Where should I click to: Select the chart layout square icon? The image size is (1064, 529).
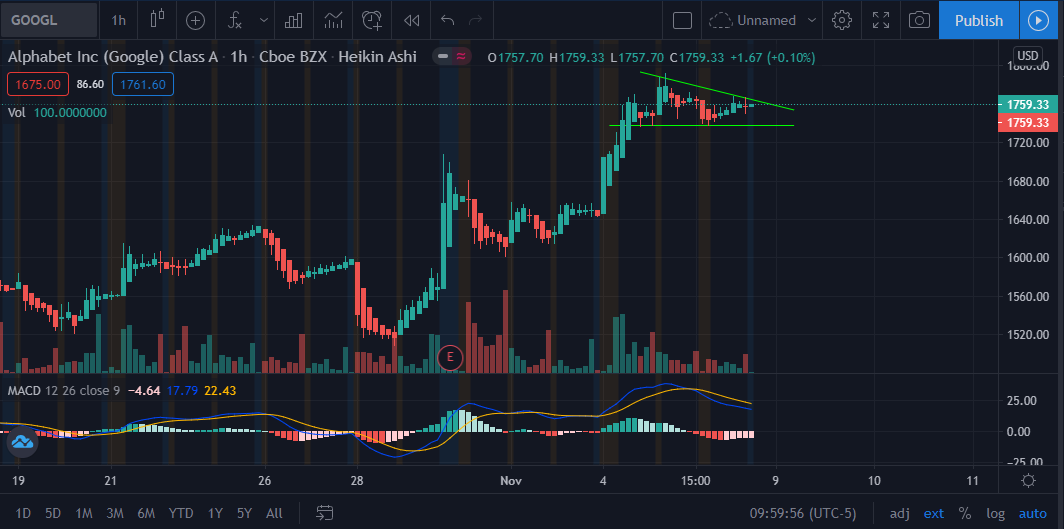click(682, 20)
